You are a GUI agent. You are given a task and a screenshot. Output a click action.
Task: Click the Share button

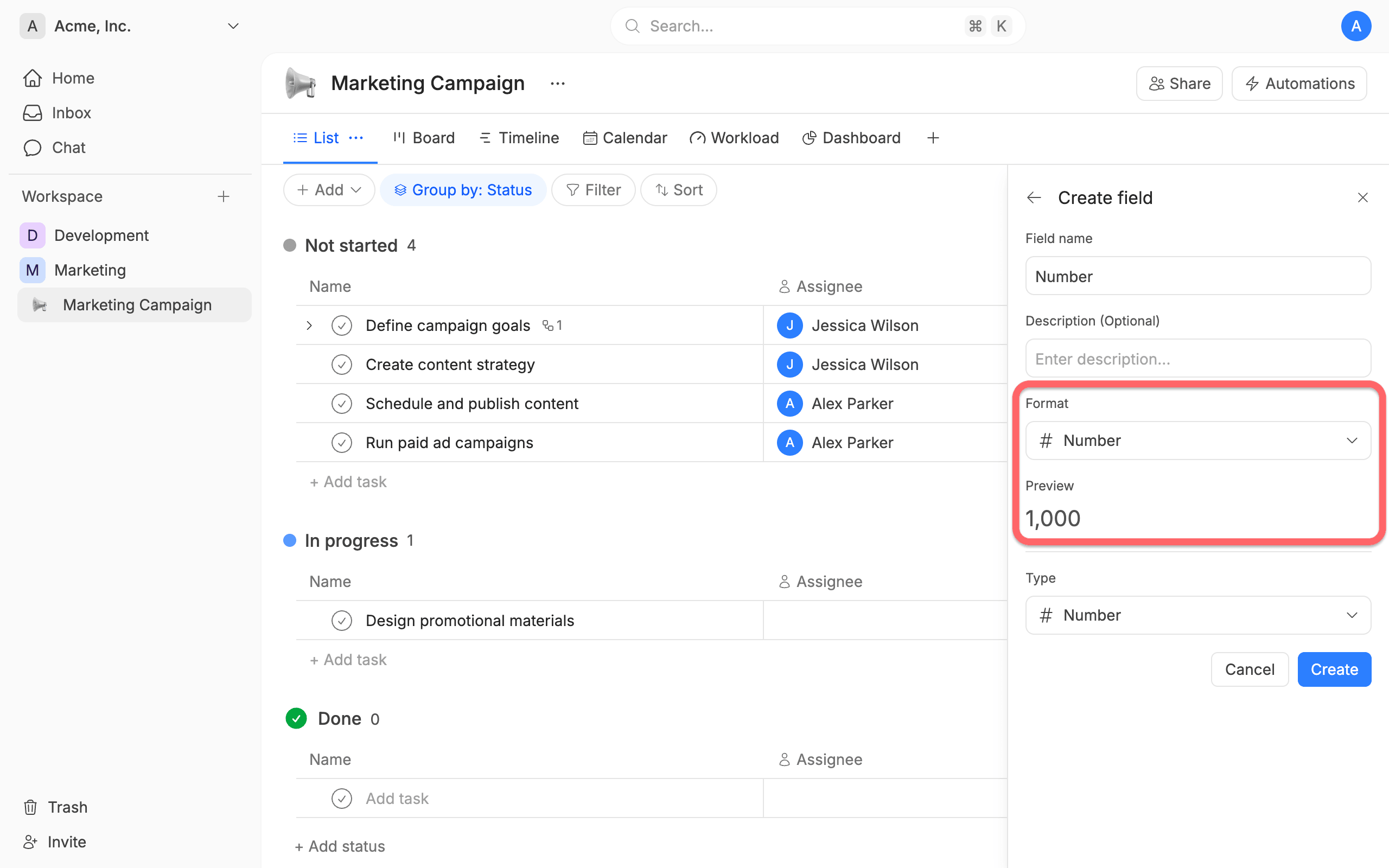[x=1180, y=84]
